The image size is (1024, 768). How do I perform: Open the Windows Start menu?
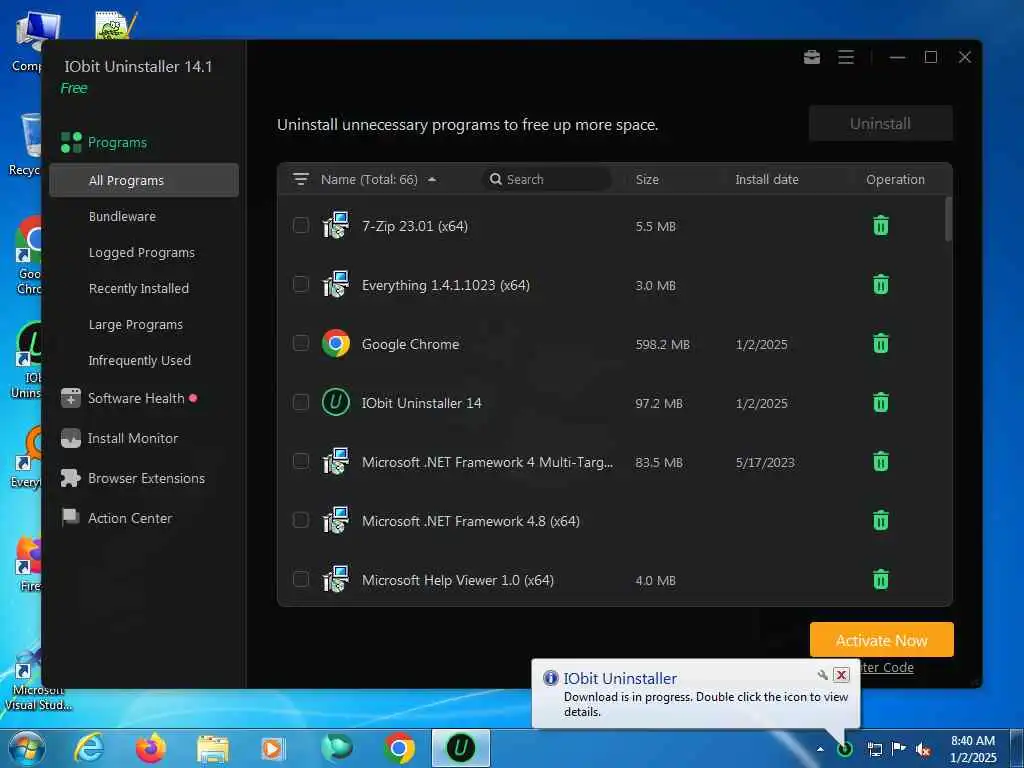point(26,748)
